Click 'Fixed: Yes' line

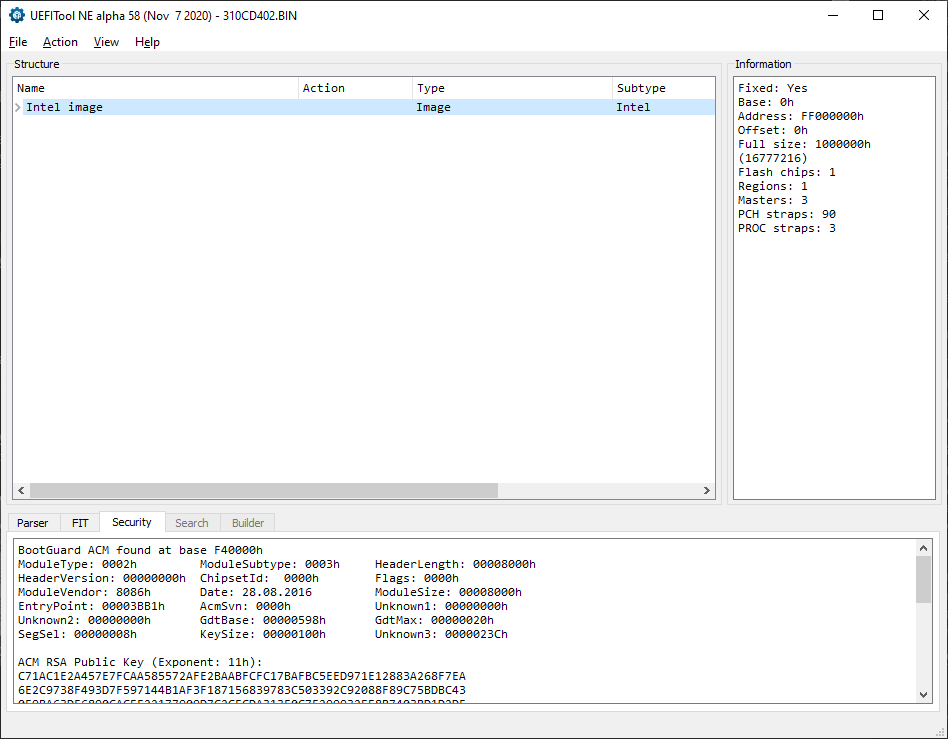[x=773, y=88]
